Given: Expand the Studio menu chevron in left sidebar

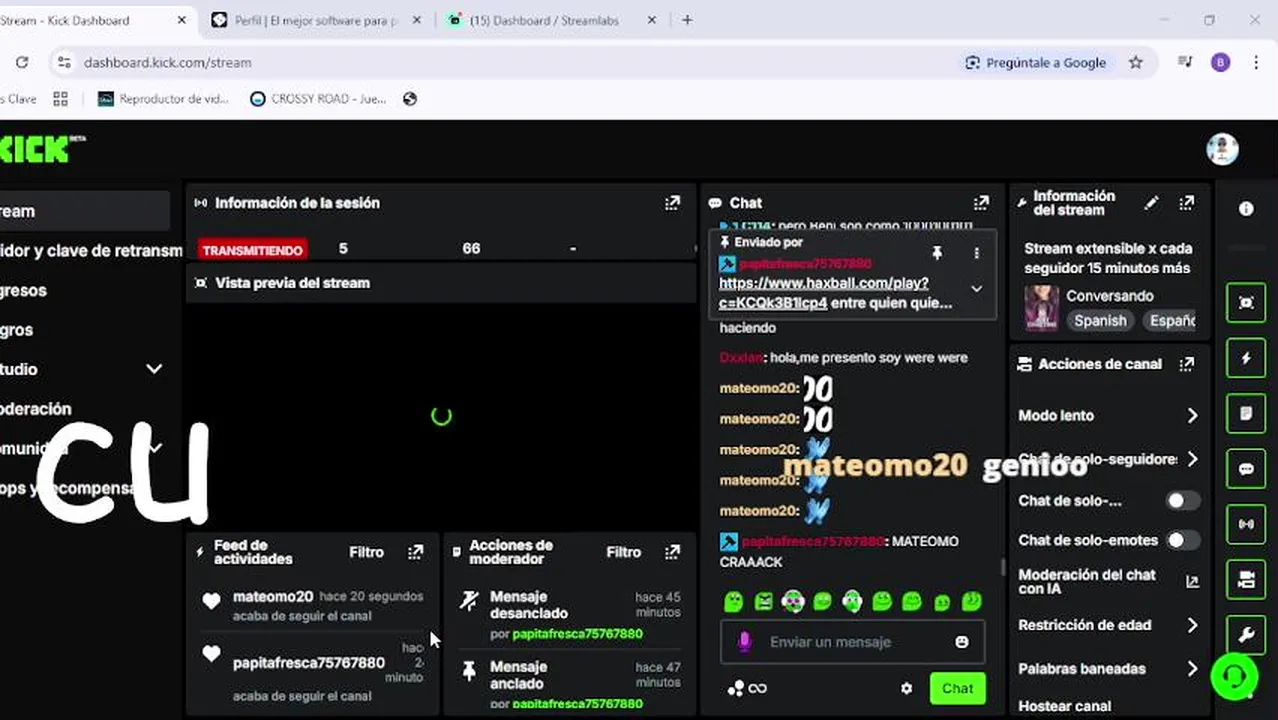Looking at the screenshot, I should click(154, 369).
